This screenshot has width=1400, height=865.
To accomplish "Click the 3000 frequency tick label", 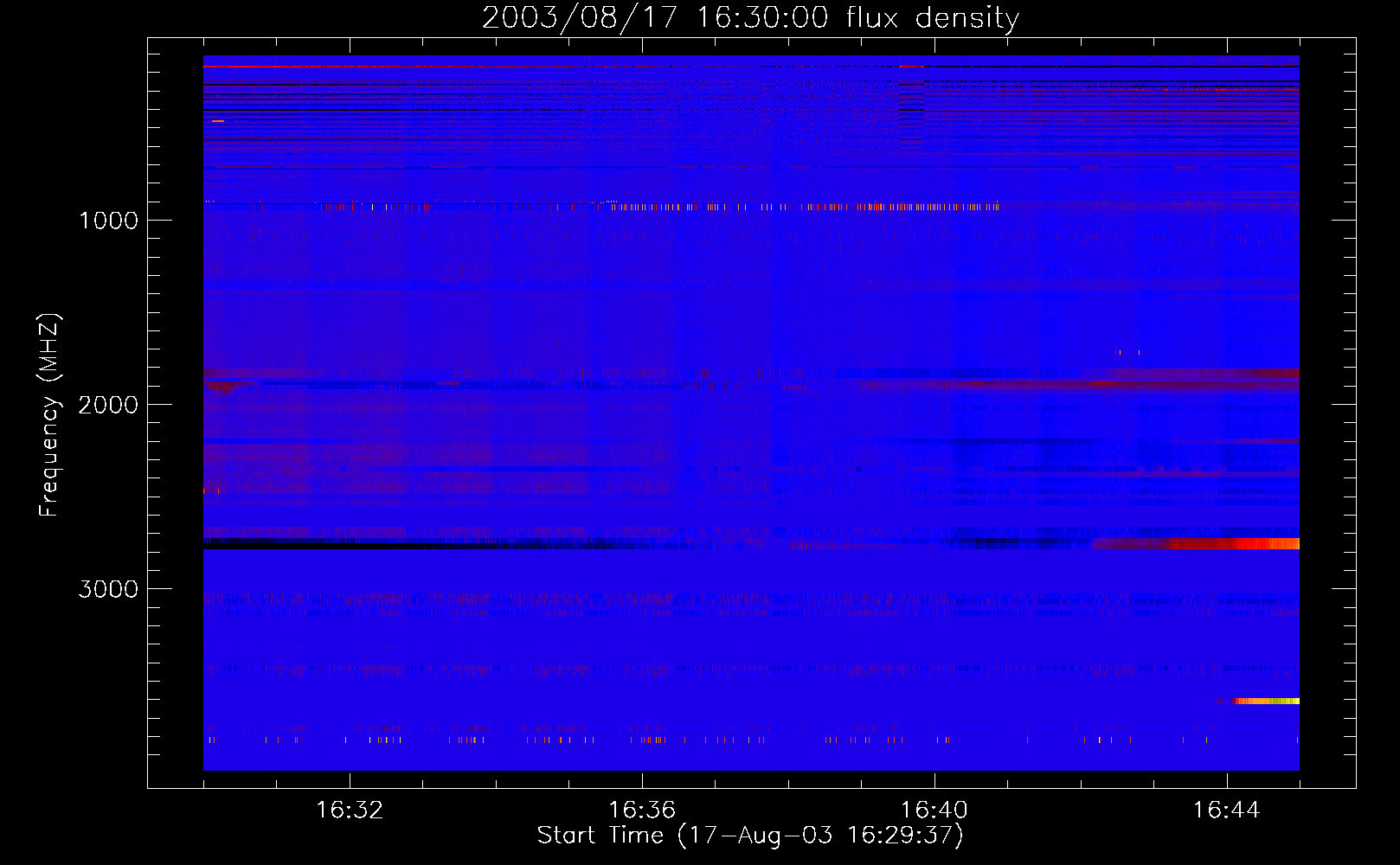I will 108,589.
